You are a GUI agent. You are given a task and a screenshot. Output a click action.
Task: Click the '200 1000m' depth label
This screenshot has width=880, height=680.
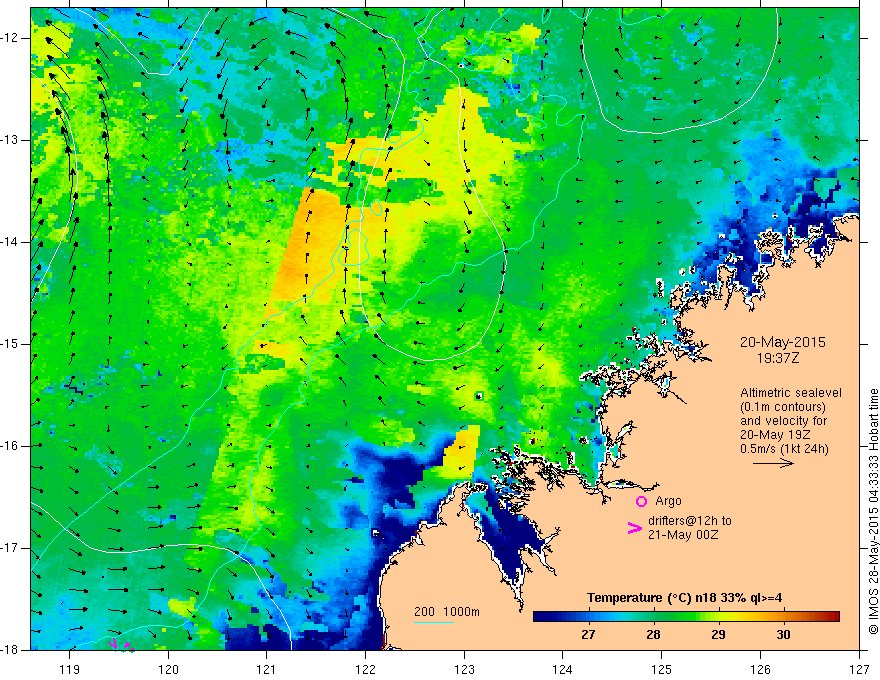(x=447, y=612)
